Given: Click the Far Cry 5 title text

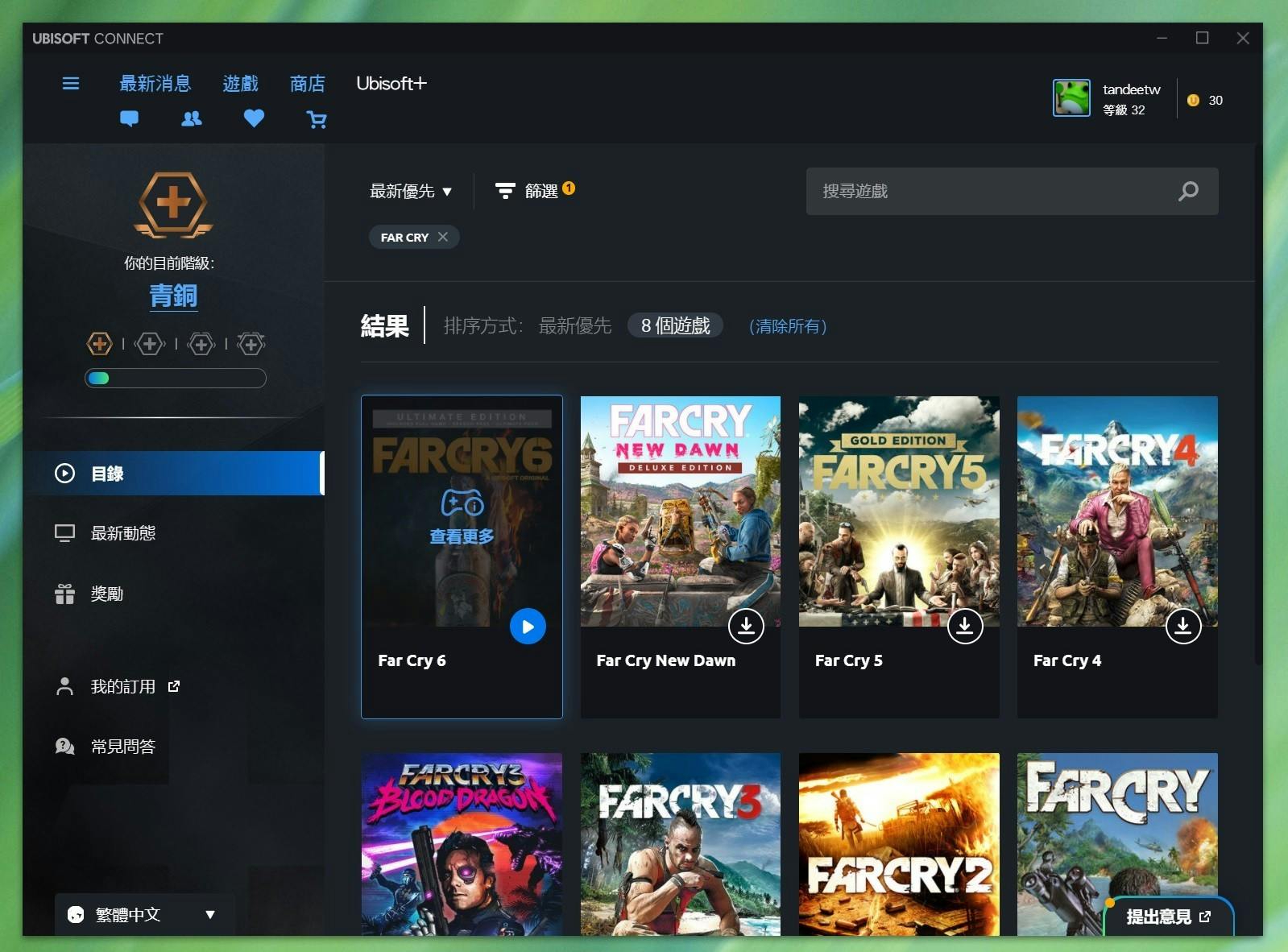Looking at the screenshot, I should (848, 660).
